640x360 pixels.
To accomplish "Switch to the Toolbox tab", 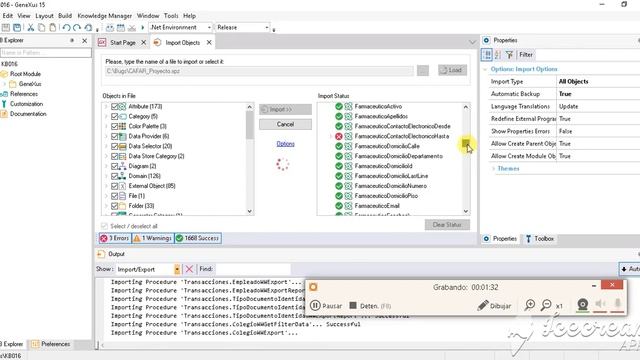I will click(x=540, y=239).
